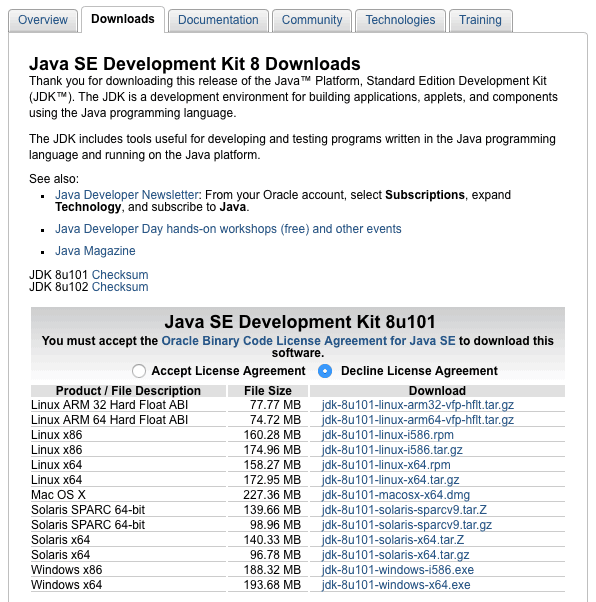Open Java Developer Day workshops link

point(228,229)
